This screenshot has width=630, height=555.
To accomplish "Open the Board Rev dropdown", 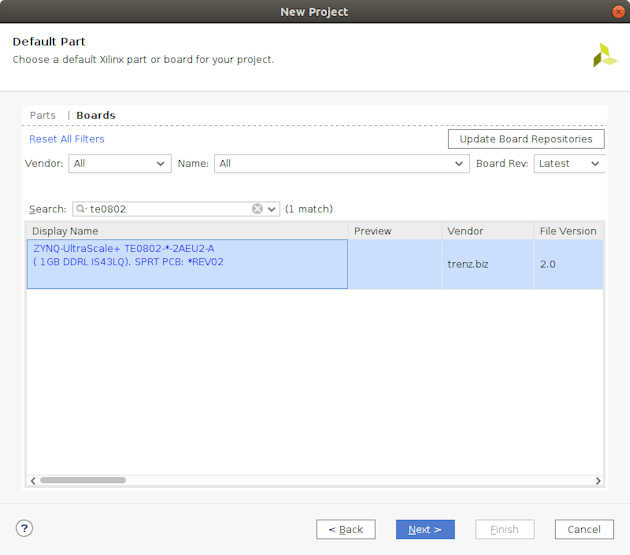I will pos(569,164).
